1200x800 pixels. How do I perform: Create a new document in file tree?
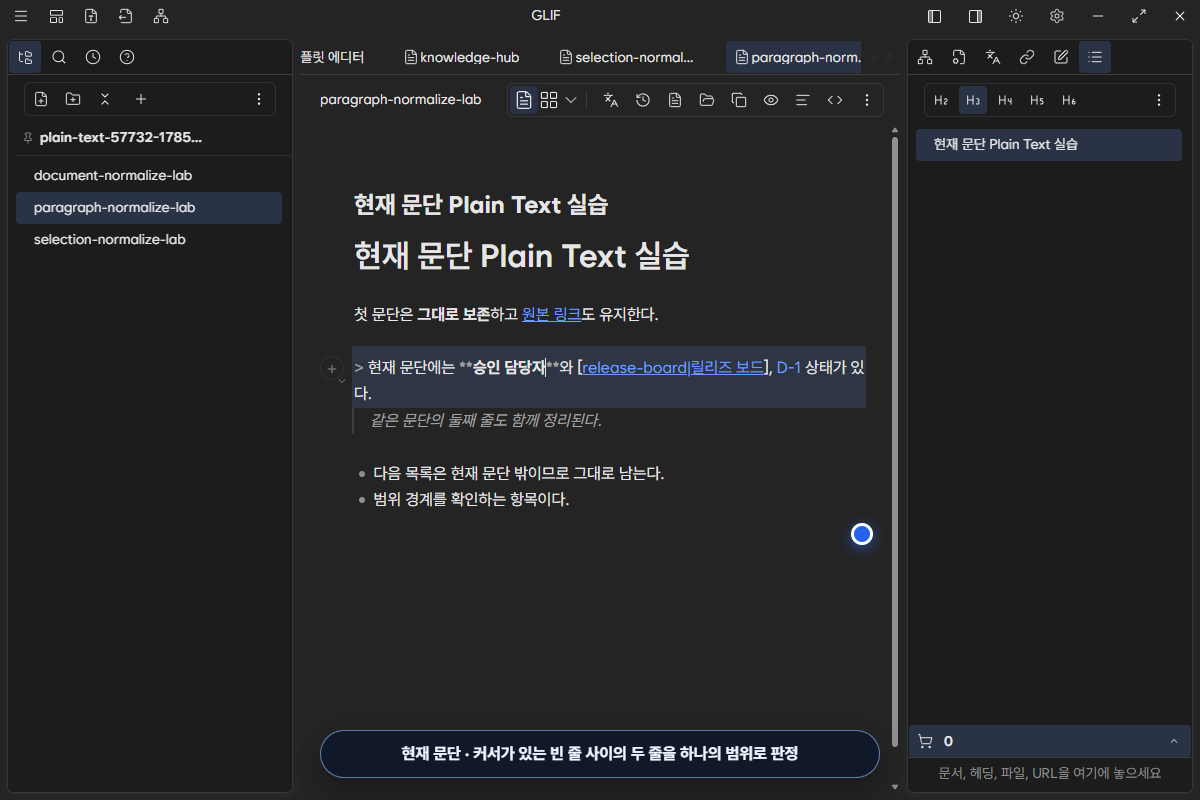pos(41,99)
